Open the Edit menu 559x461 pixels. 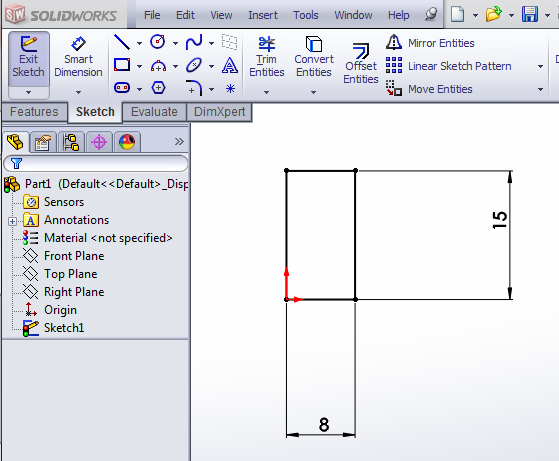tap(185, 15)
